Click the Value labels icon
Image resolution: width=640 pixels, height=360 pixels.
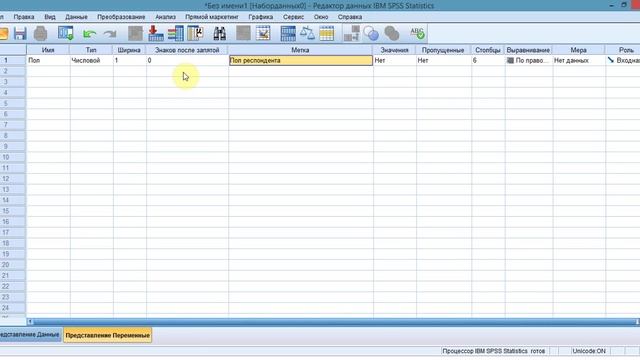(x=351, y=33)
